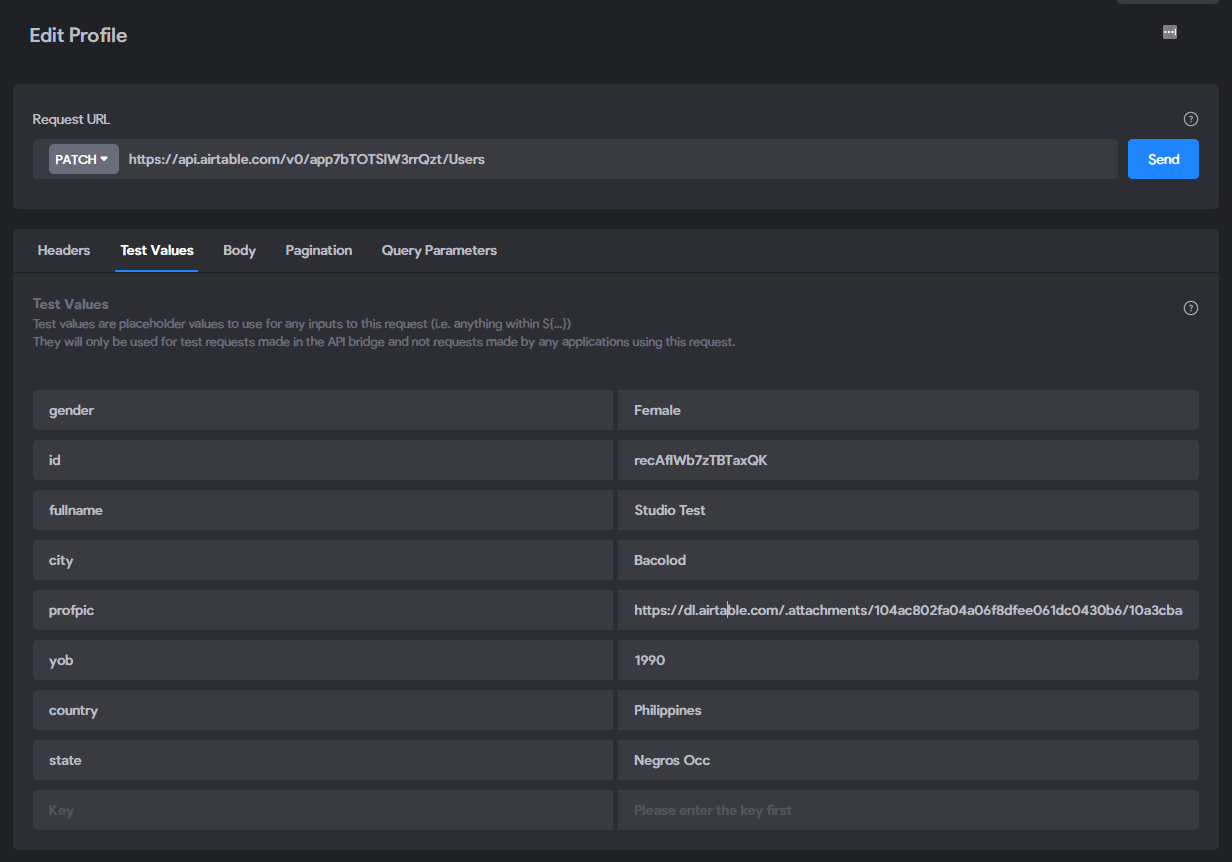Edit the Female value field
The image size is (1232, 862).
[908, 410]
